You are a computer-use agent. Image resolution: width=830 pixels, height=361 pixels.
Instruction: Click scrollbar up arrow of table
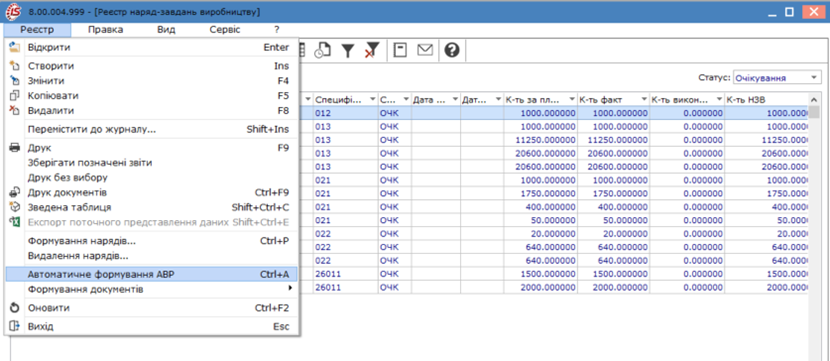click(x=813, y=99)
